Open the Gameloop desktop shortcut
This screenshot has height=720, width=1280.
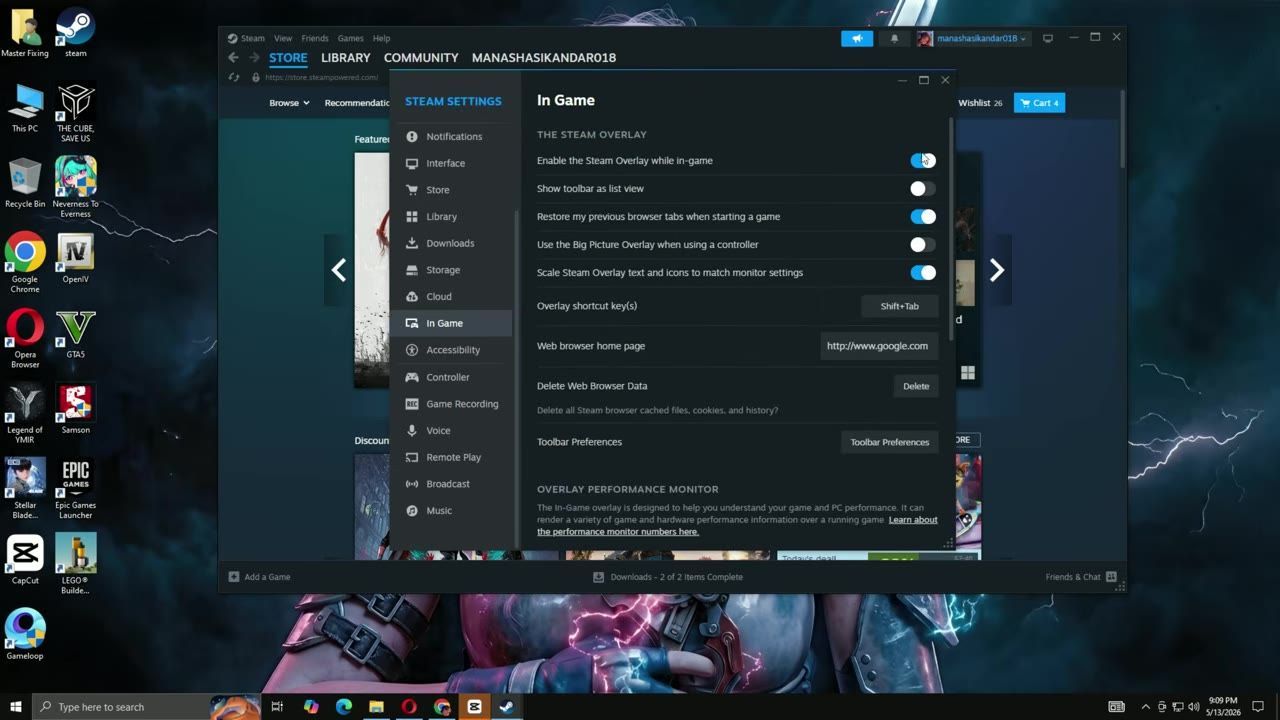tap(25, 635)
